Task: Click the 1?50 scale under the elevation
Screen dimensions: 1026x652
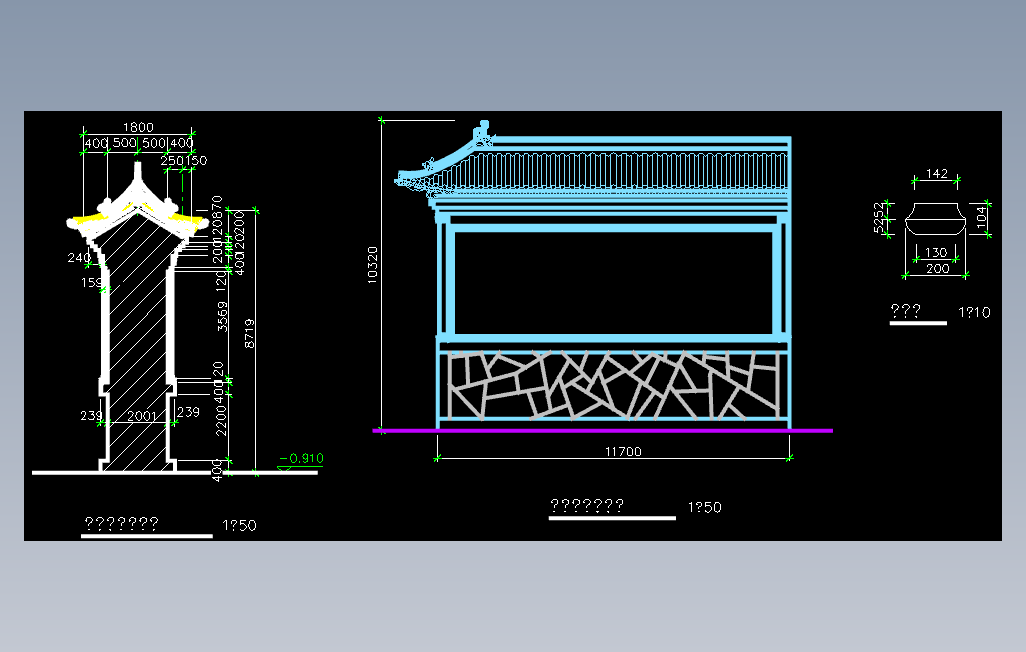Action: coord(704,507)
